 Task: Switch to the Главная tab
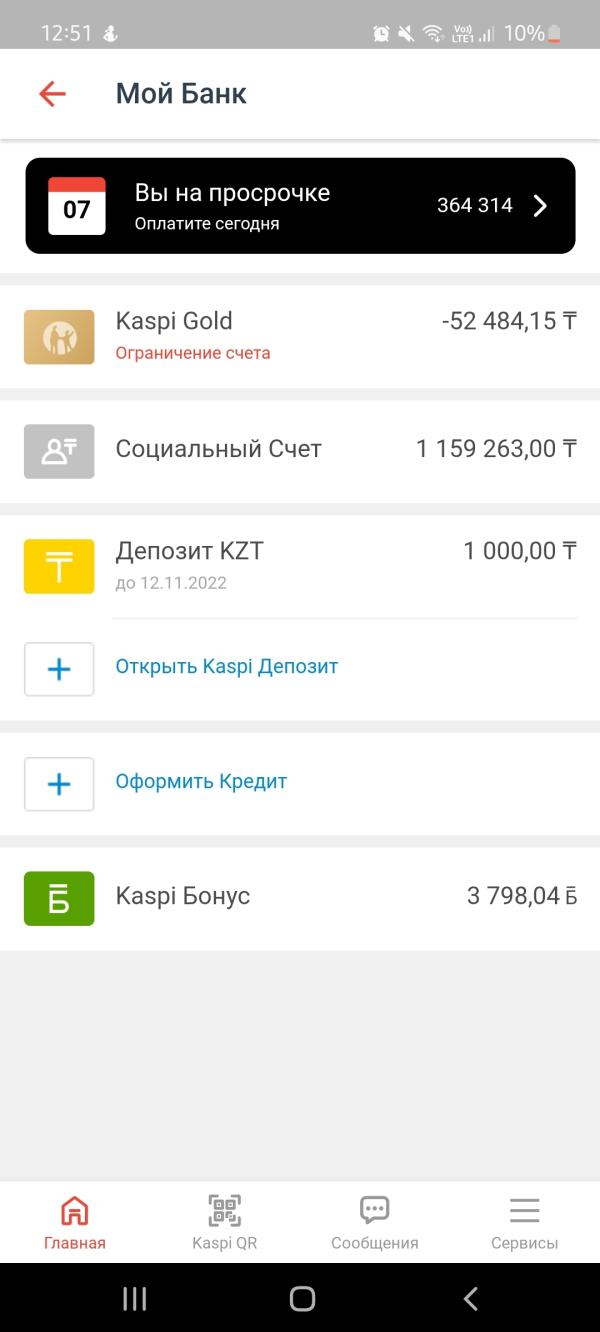75,1222
